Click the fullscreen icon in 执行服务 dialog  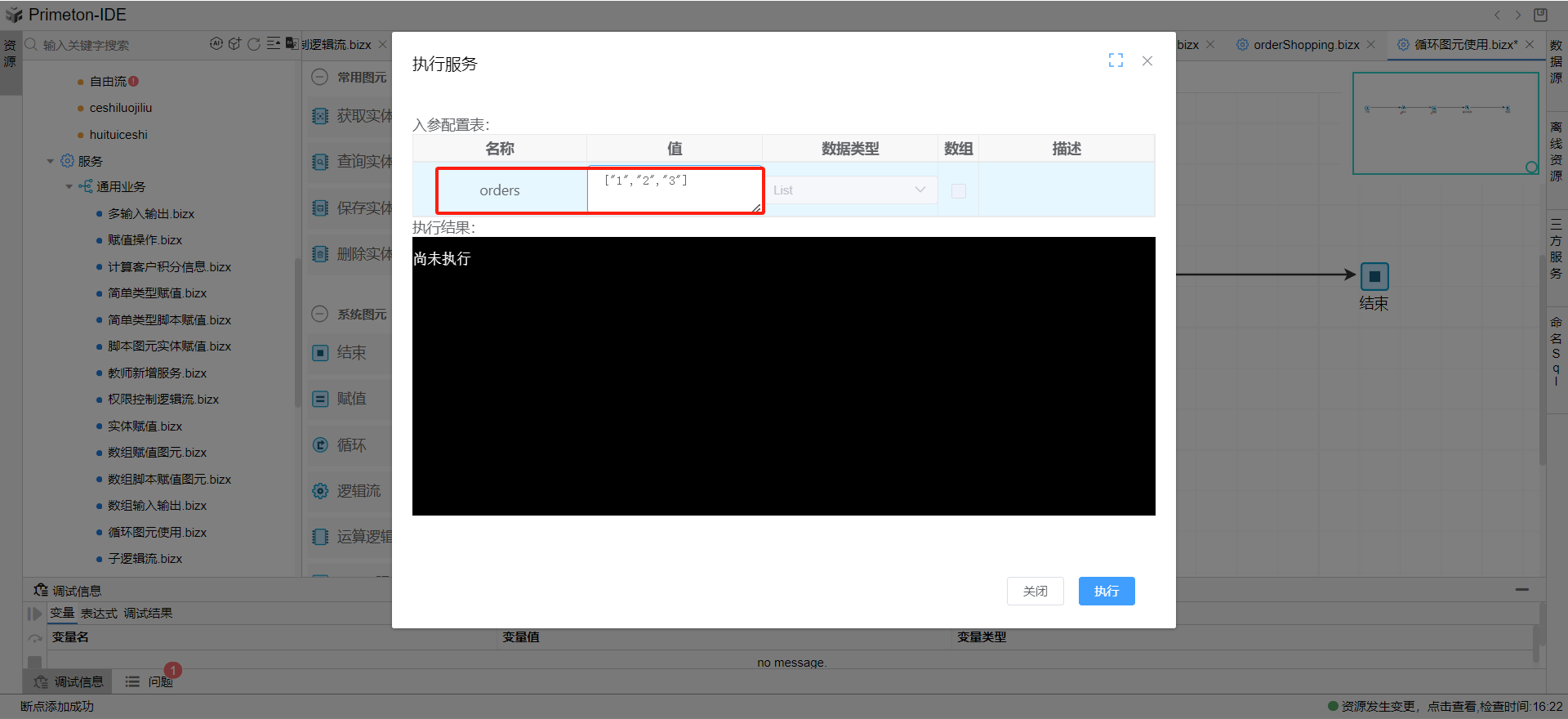pyautogui.click(x=1116, y=60)
